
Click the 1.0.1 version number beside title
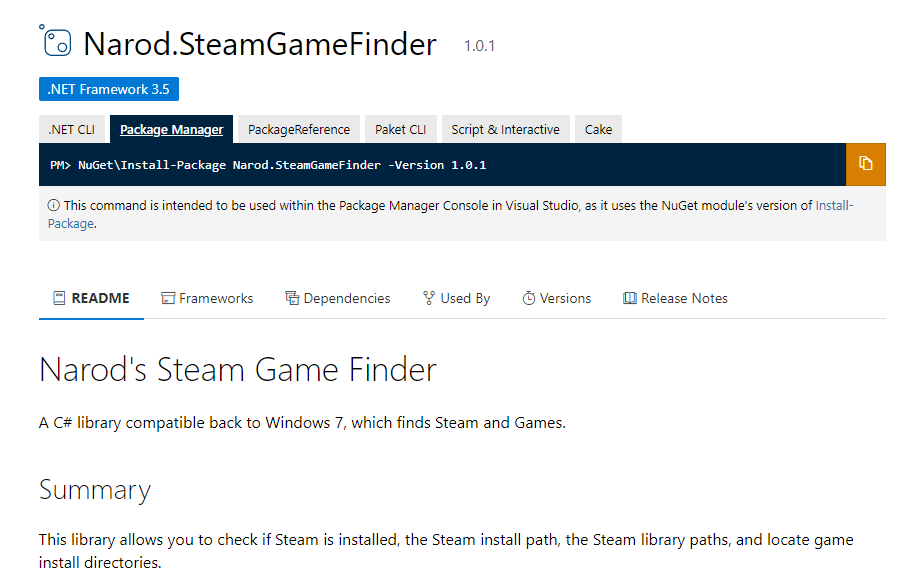(479, 46)
